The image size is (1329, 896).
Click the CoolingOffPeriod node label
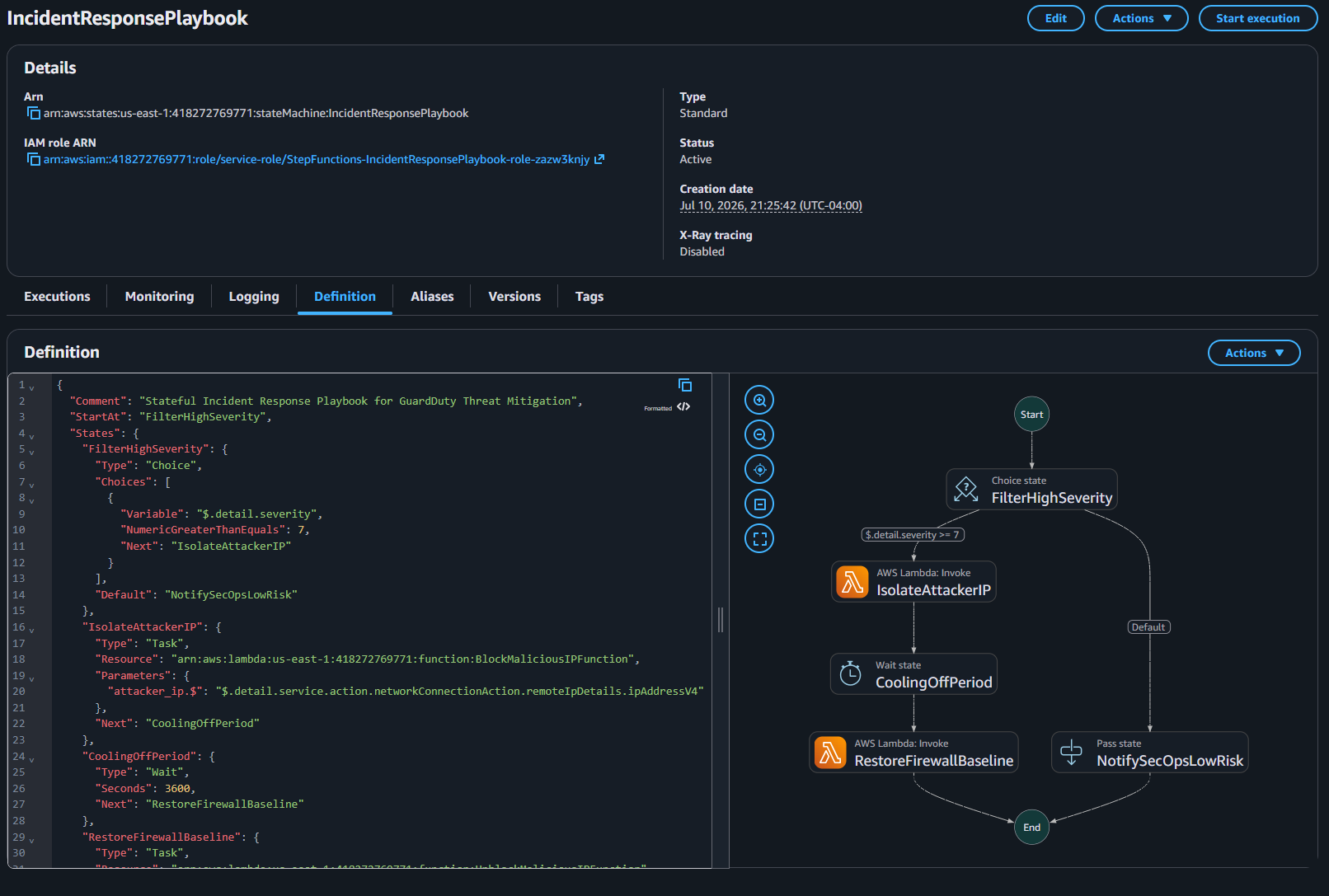pyautogui.click(x=934, y=683)
